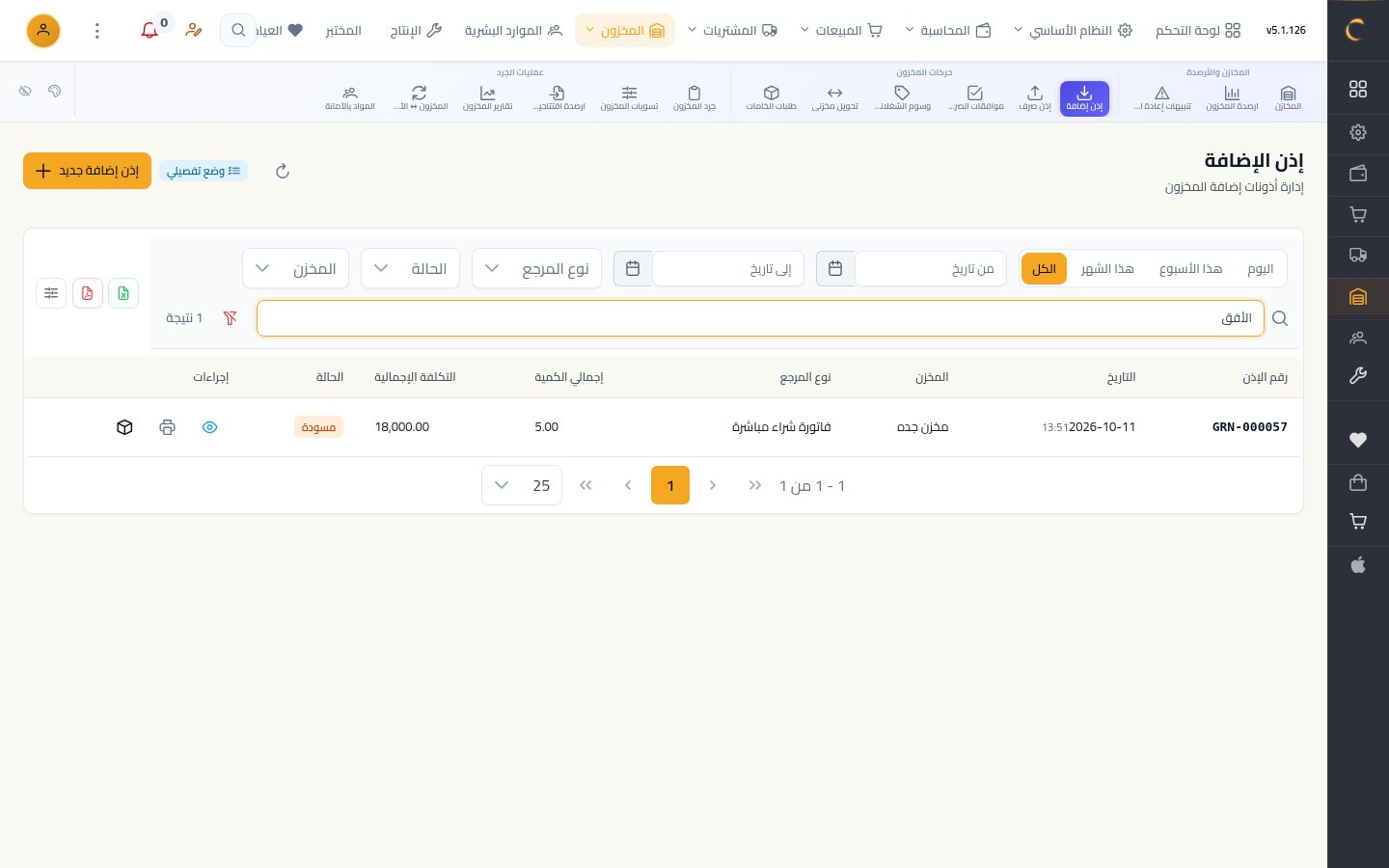This screenshot has width=1389, height=868.
Task: Refresh the goods receipt list
Action: [283, 171]
